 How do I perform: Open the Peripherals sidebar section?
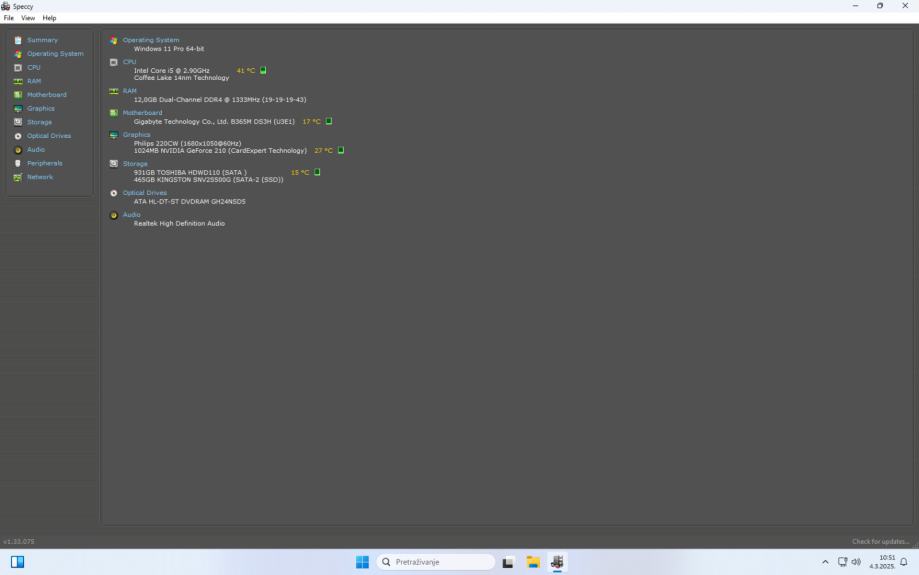coord(45,163)
